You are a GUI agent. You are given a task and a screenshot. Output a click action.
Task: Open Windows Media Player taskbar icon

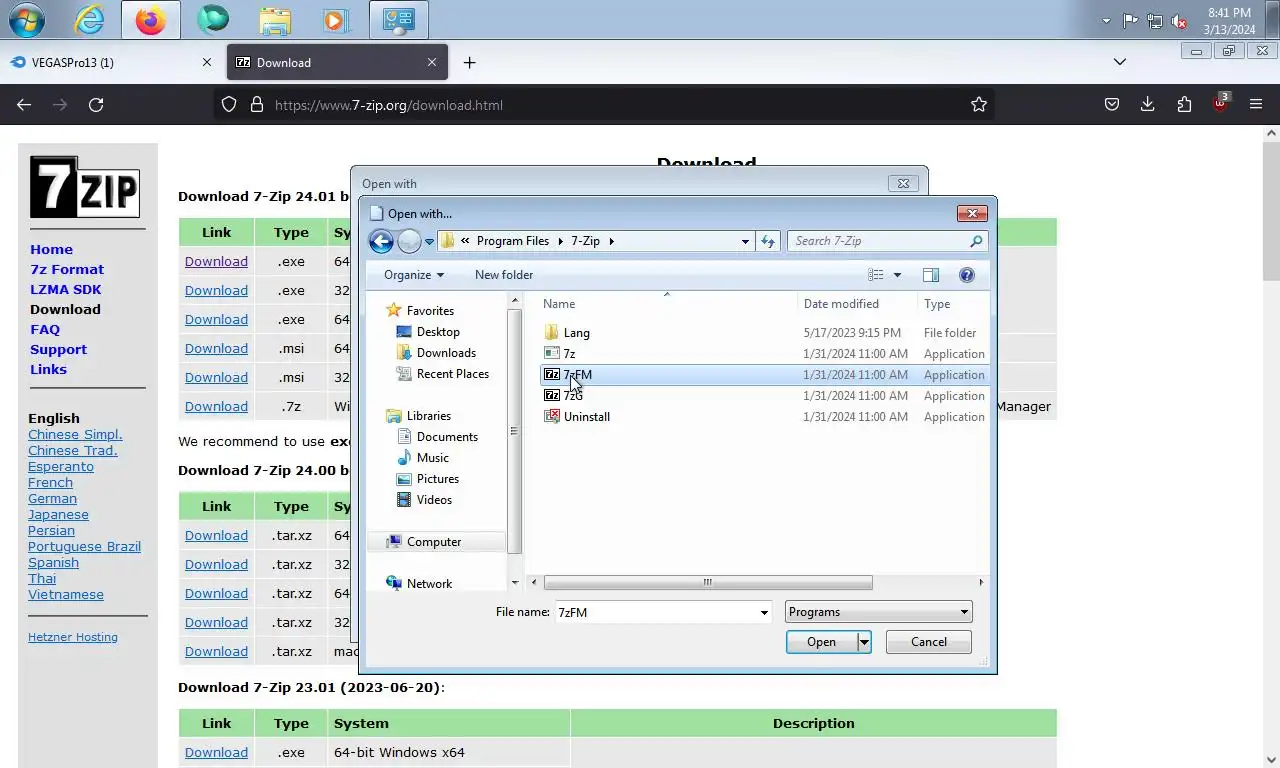pyautogui.click(x=336, y=20)
